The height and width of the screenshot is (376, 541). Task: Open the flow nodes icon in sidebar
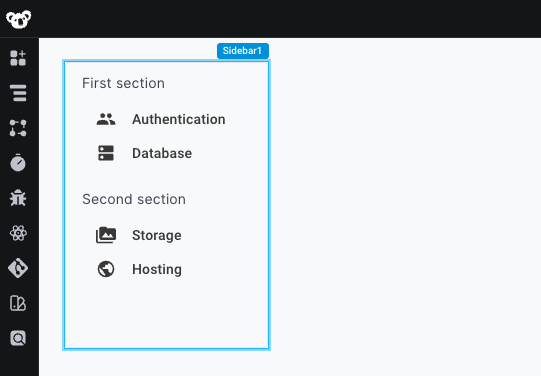pos(18,128)
